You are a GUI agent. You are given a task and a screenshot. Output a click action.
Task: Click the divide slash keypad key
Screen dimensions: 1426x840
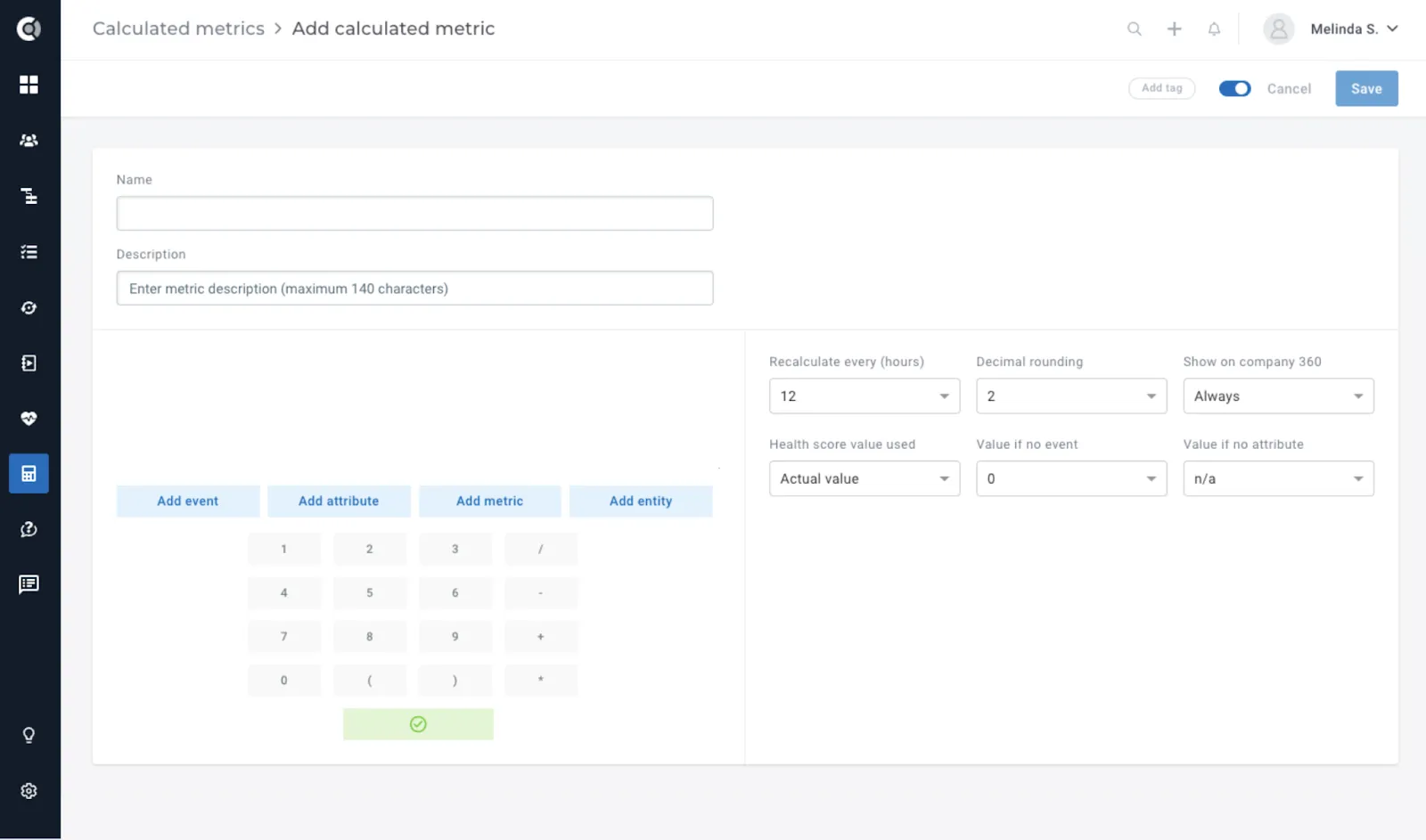pyautogui.click(x=541, y=550)
